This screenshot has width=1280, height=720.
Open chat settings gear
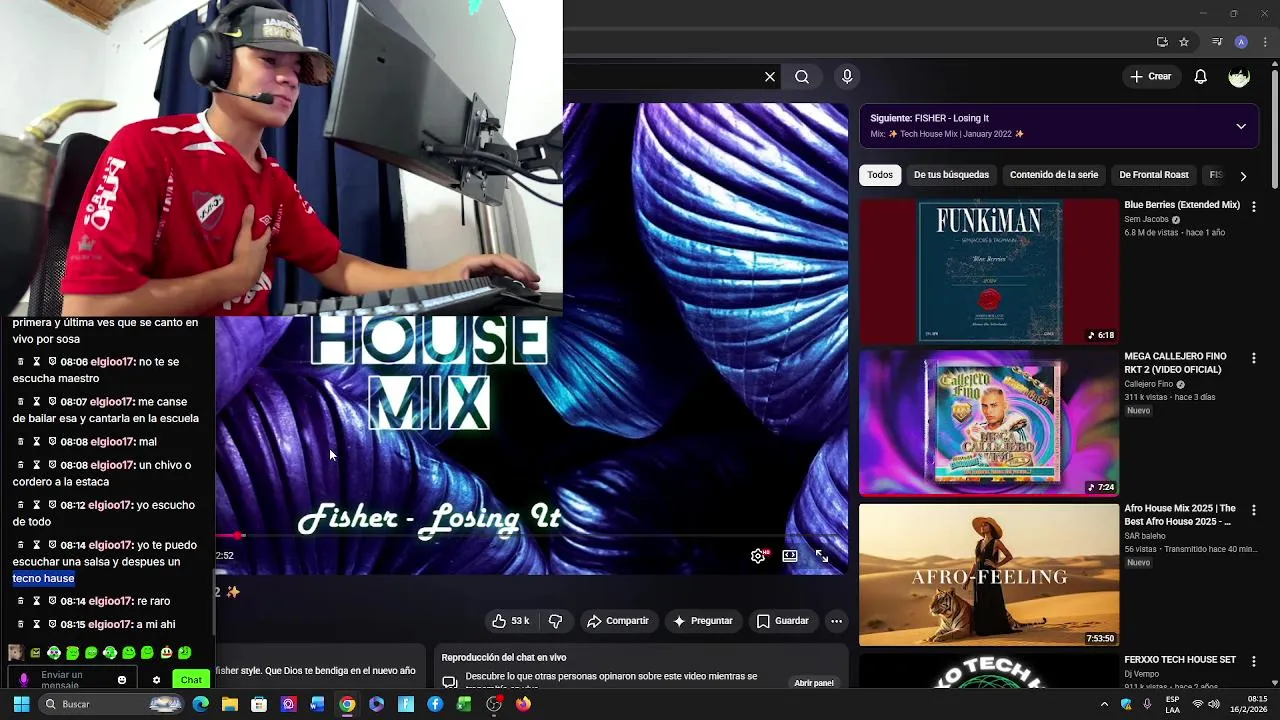click(156, 680)
